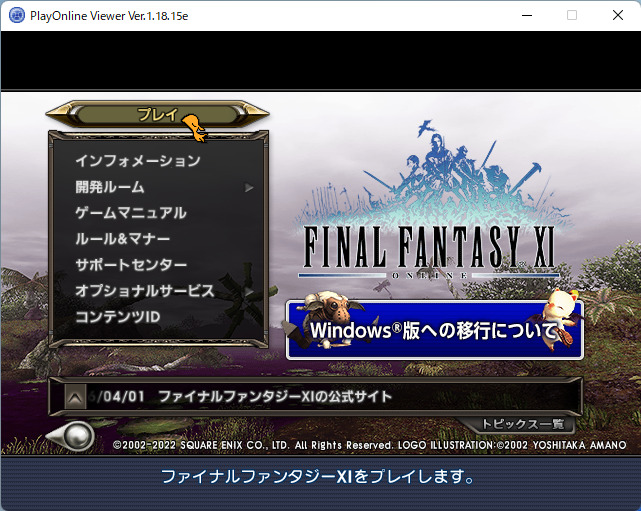The height and width of the screenshot is (511, 641).
Task: Click the Square Enix copyright text
Action: coord(370,445)
